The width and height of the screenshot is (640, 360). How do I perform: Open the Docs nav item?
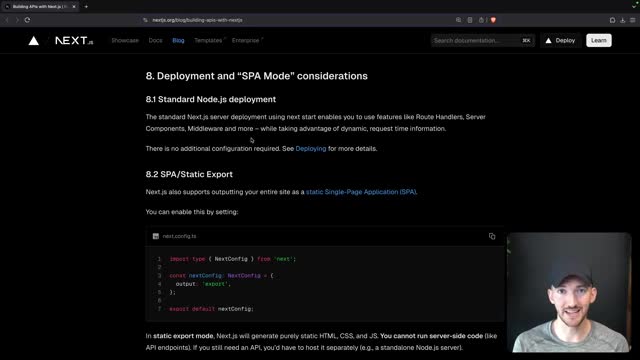155,40
